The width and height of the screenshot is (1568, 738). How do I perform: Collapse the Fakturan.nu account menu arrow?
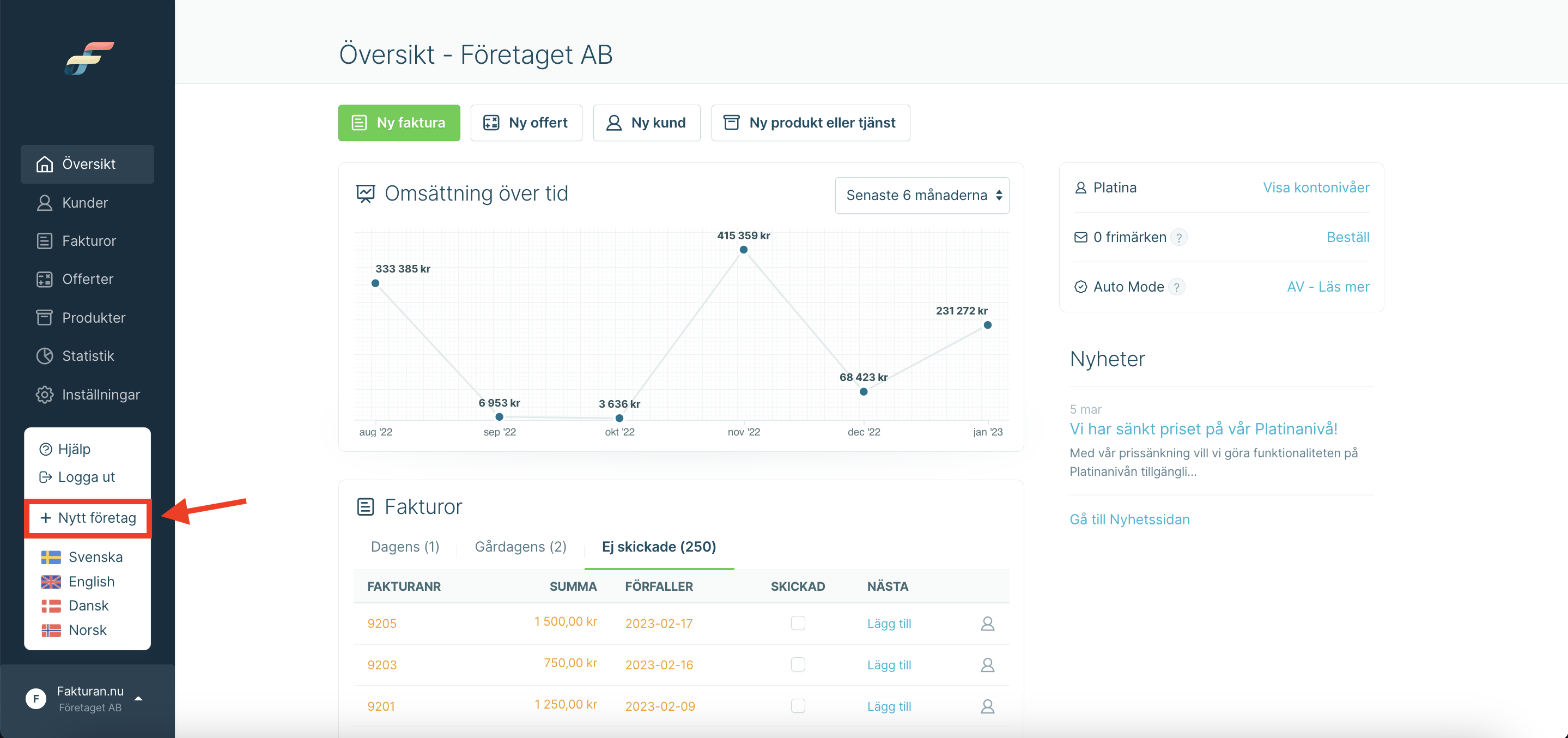[x=138, y=698]
